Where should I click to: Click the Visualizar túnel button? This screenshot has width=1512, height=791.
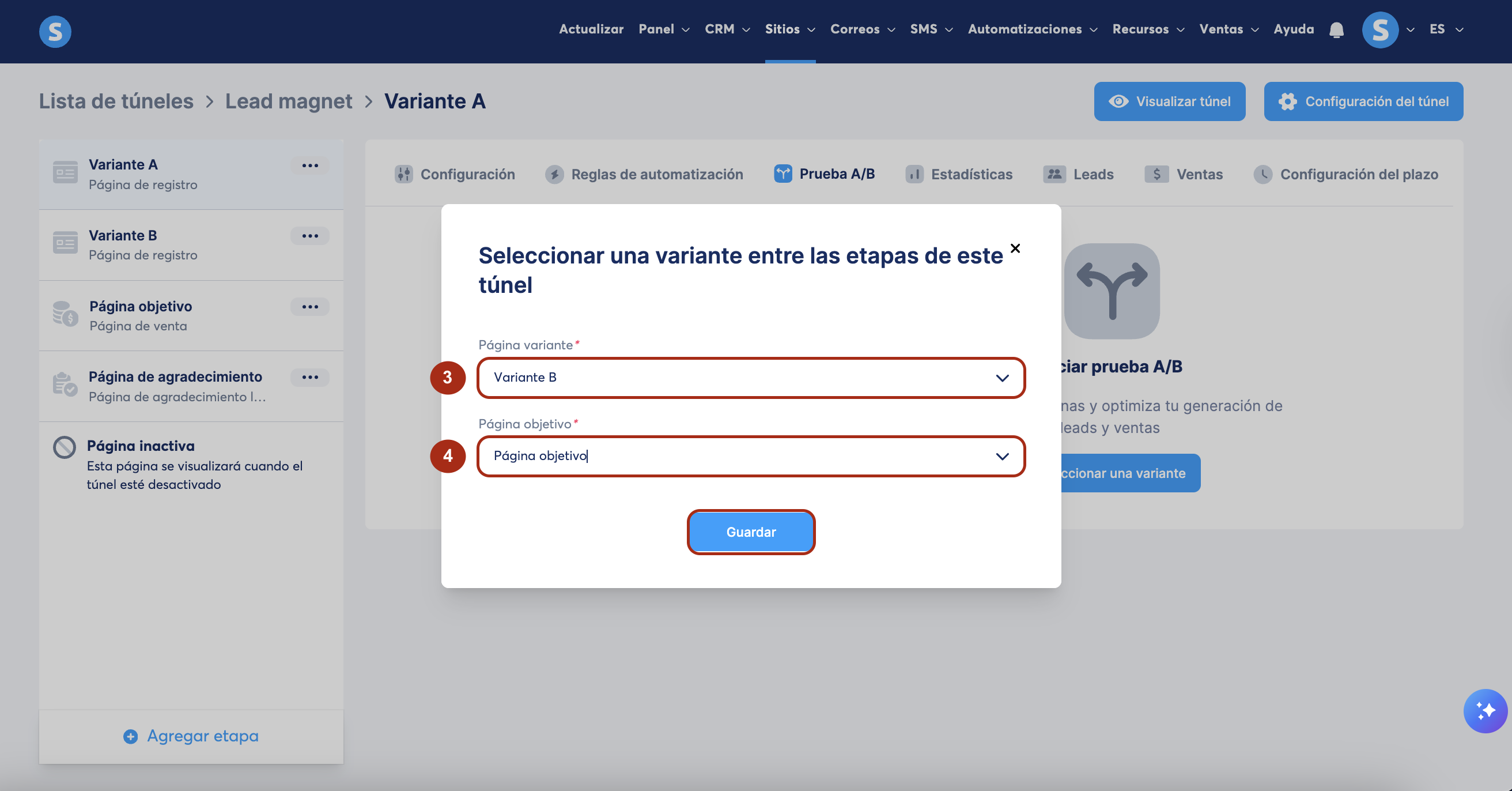click(1169, 101)
